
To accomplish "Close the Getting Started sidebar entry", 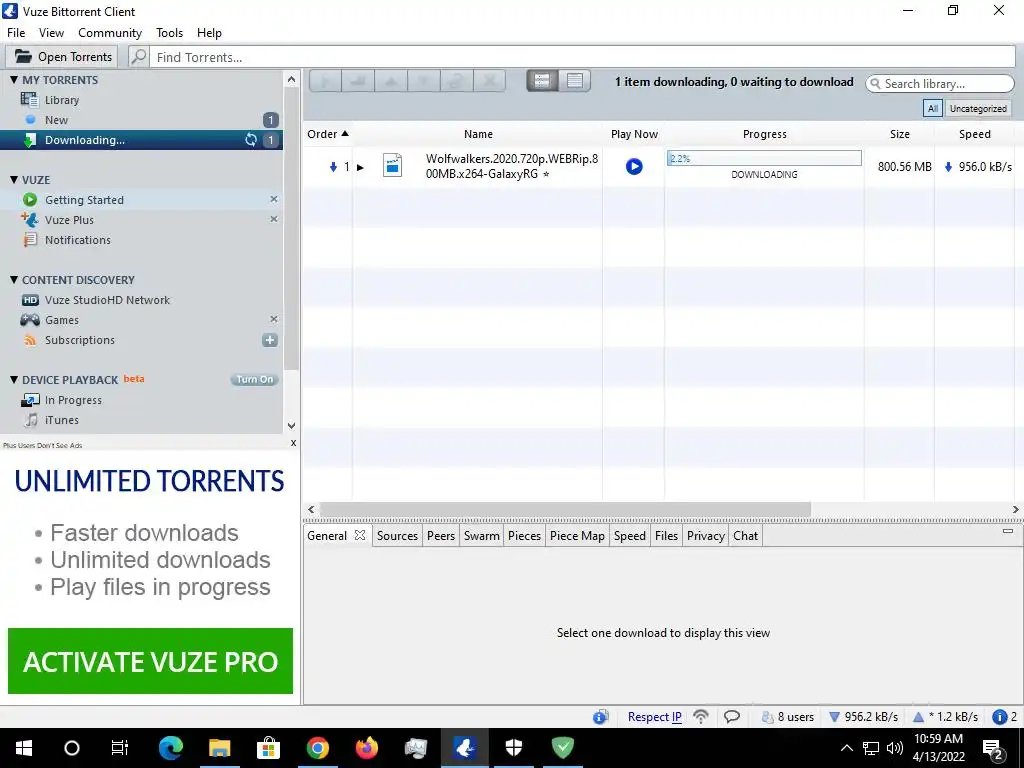I will [x=274, y=199].
